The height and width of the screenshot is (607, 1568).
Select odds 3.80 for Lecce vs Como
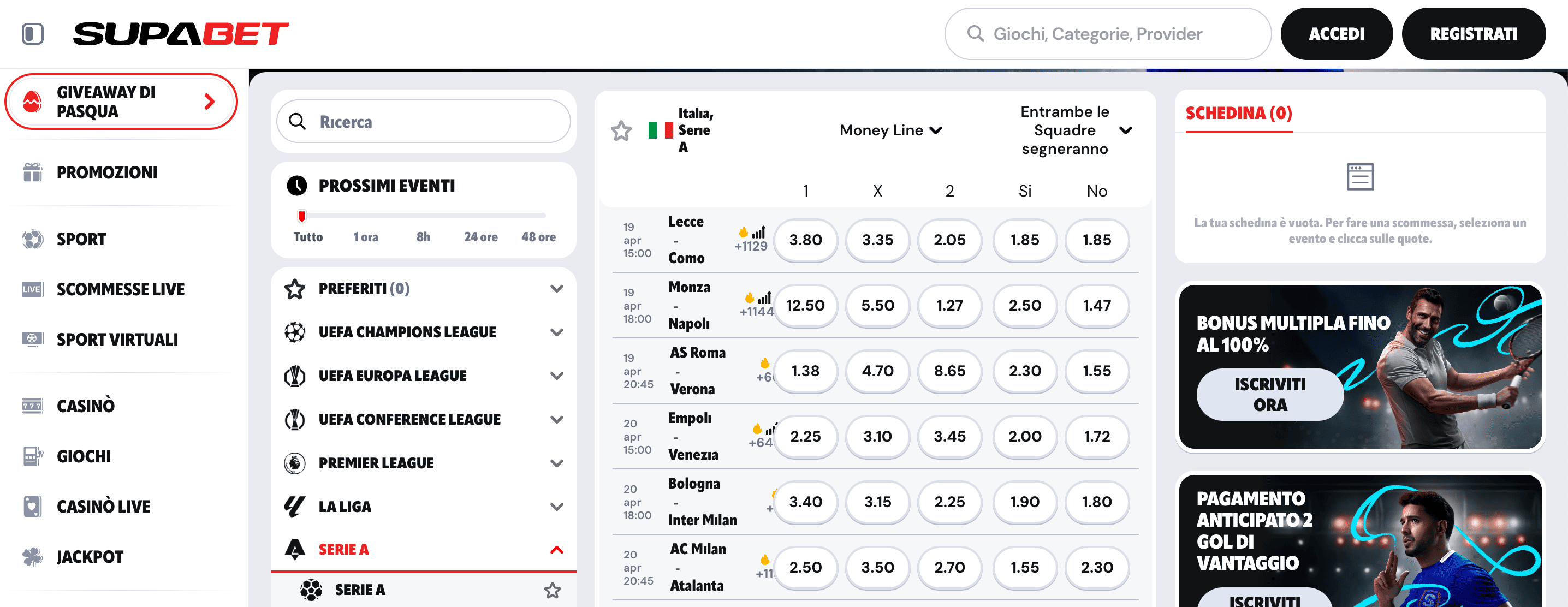(805, 241)
